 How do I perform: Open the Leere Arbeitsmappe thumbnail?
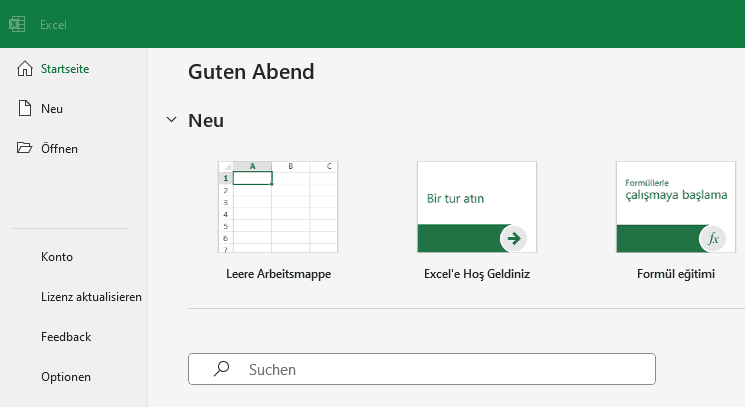click(x=277, y=206)
